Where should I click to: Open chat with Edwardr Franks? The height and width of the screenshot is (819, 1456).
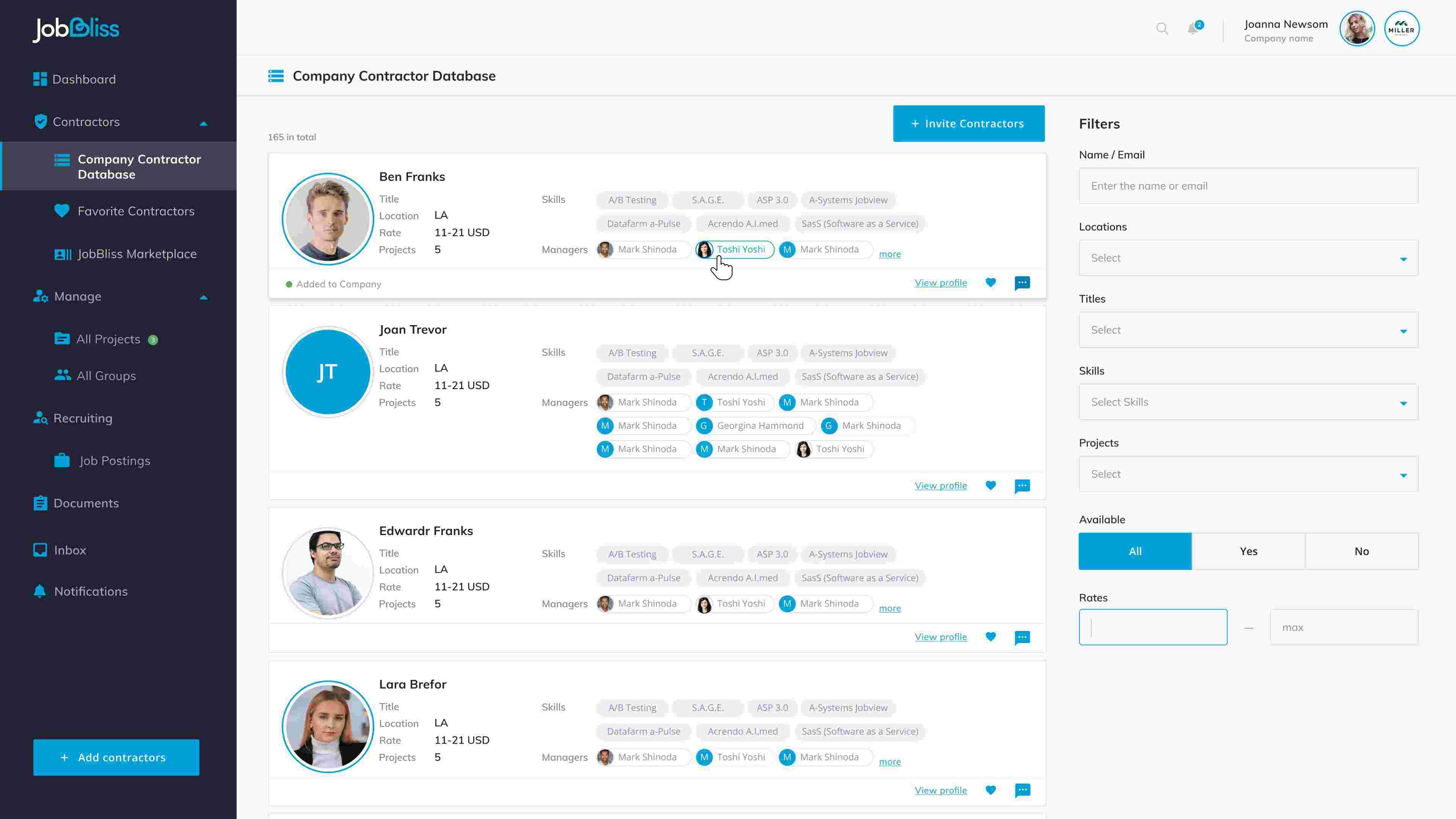pyautogui.click(x=1022, y=637)
